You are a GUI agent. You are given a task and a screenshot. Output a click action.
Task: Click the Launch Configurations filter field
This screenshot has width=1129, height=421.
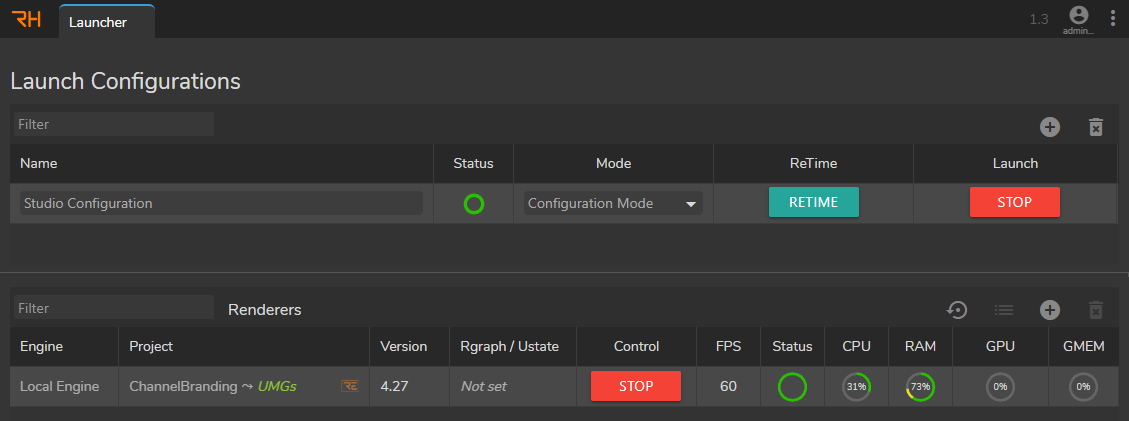coord(114,124)
